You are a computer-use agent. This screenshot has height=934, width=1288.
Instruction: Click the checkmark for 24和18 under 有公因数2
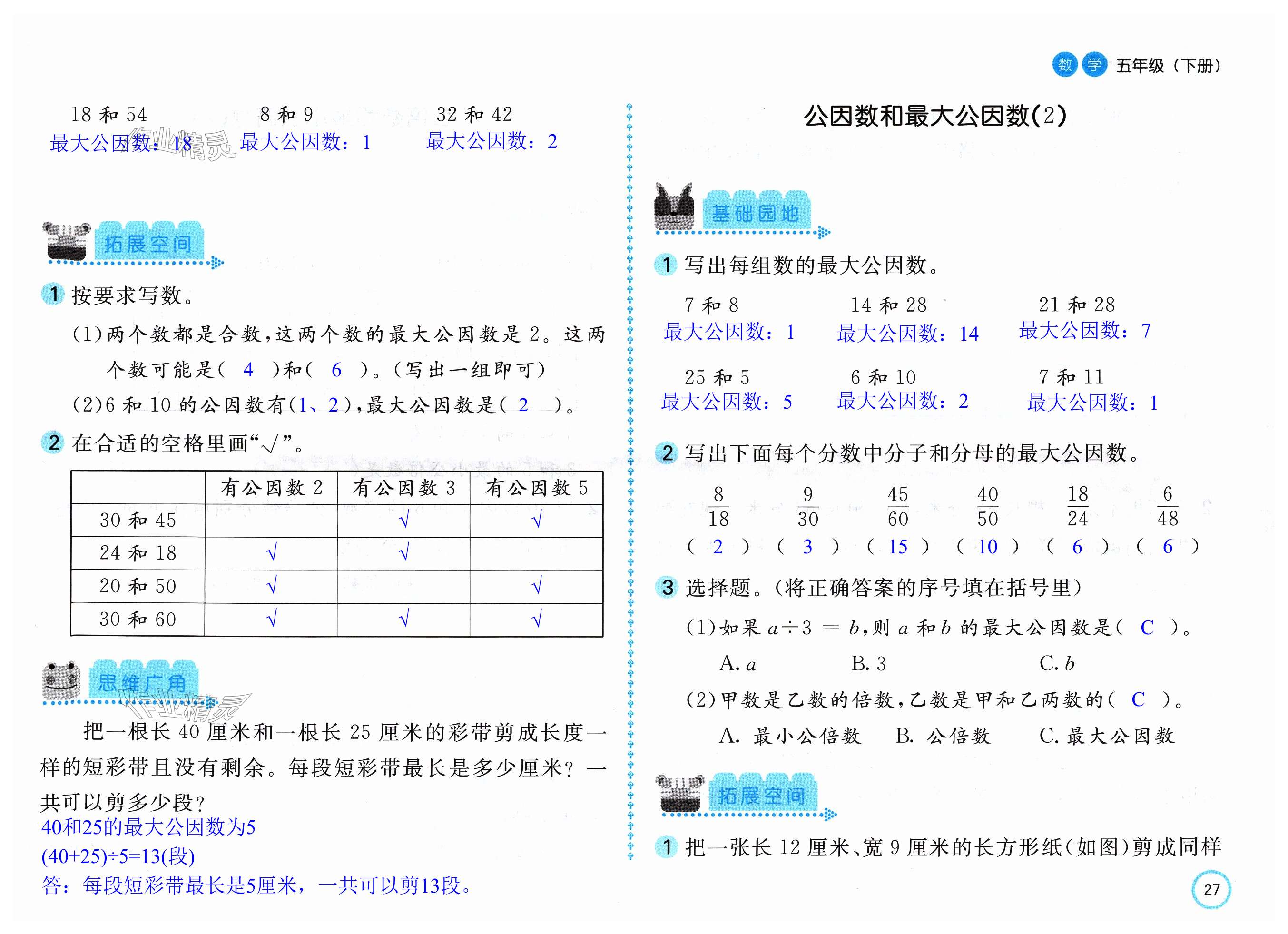point(272,552)
